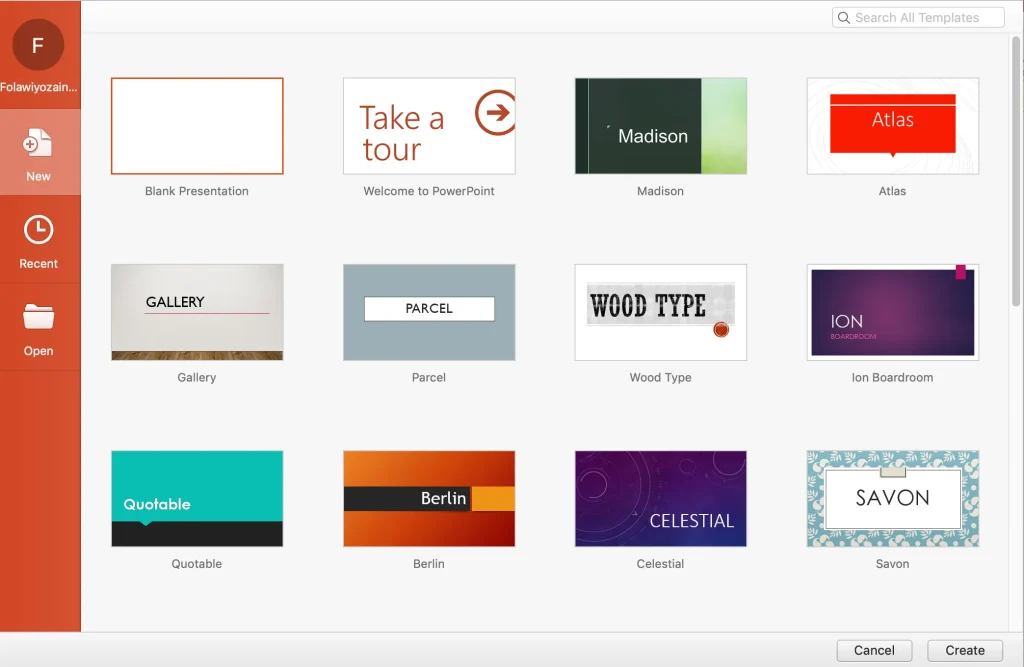Click the magnifying glass in the search field
This screenshot has width=1024, height=667.
tap(843, 17)
